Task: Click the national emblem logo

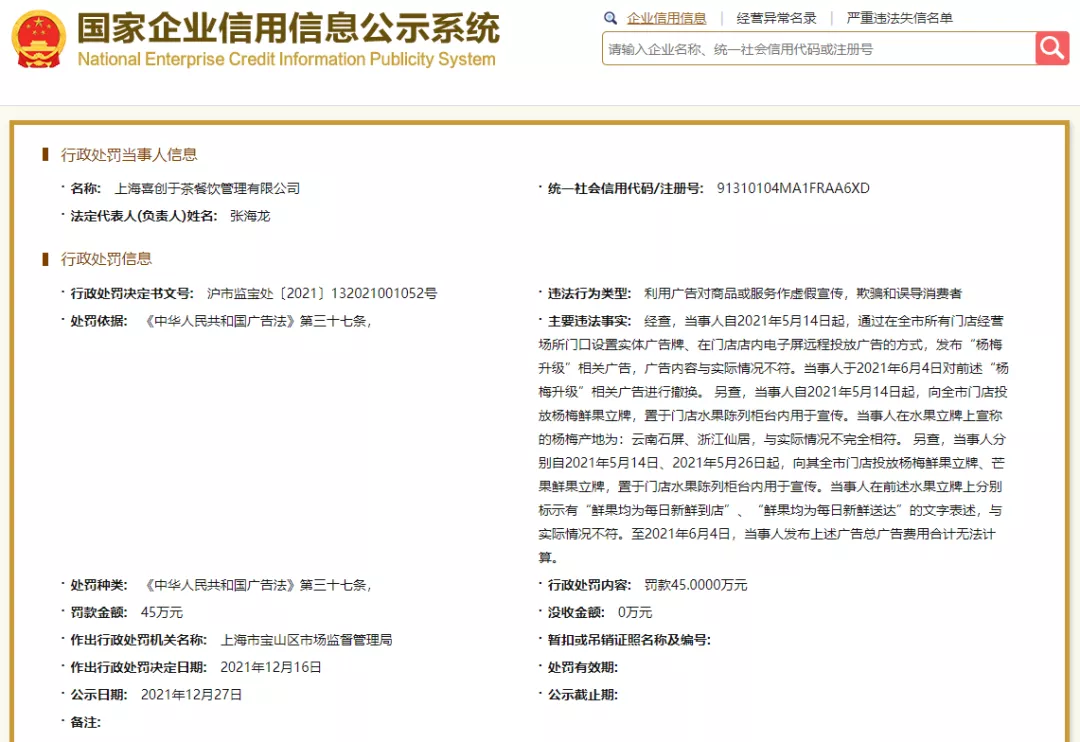Action: pos(39,39)
